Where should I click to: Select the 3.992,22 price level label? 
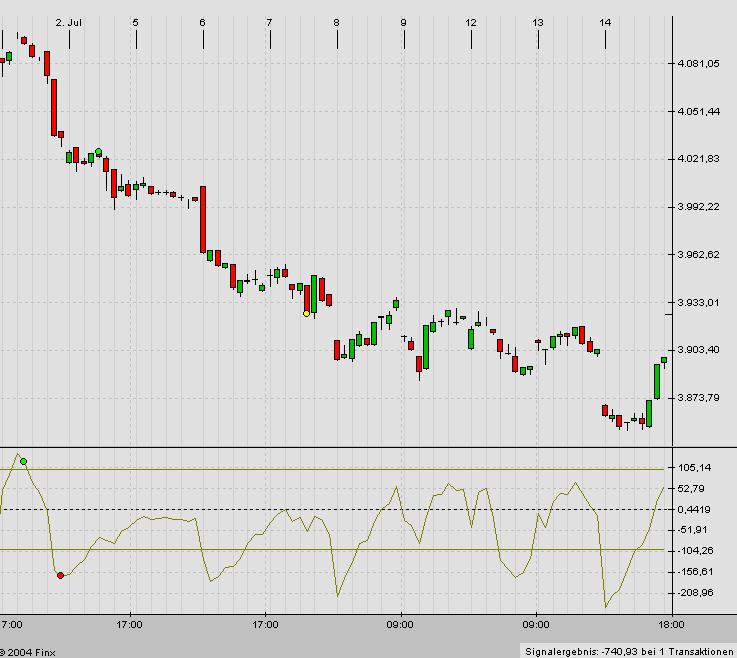(699, 206)
